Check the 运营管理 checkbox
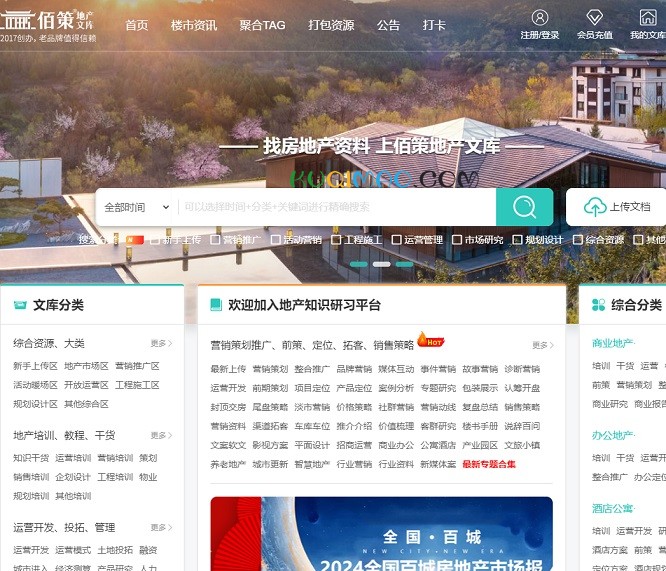The image size is (666, 571). [396, 240]
